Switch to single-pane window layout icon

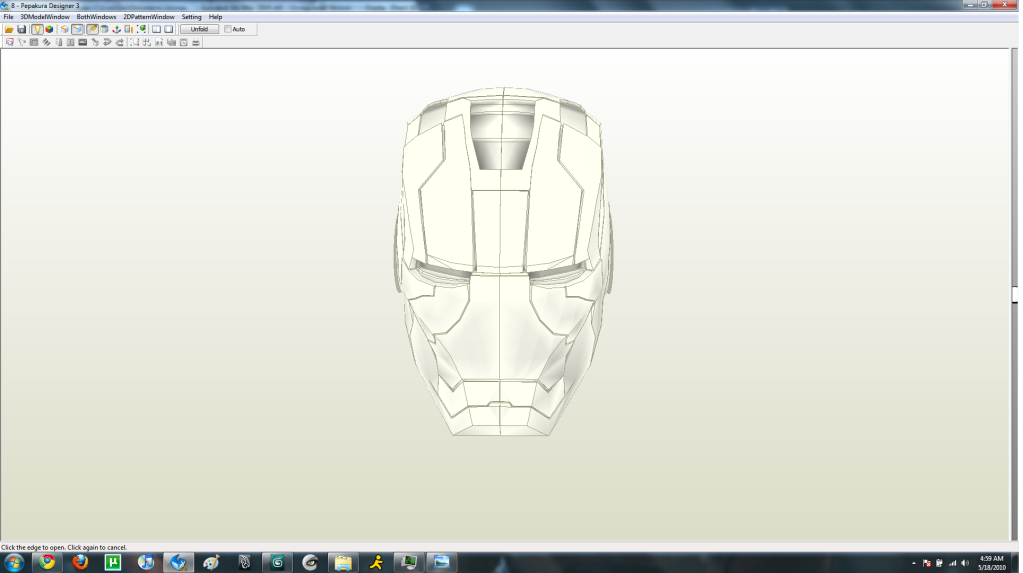pyautogui.click(x=169, y=29)
